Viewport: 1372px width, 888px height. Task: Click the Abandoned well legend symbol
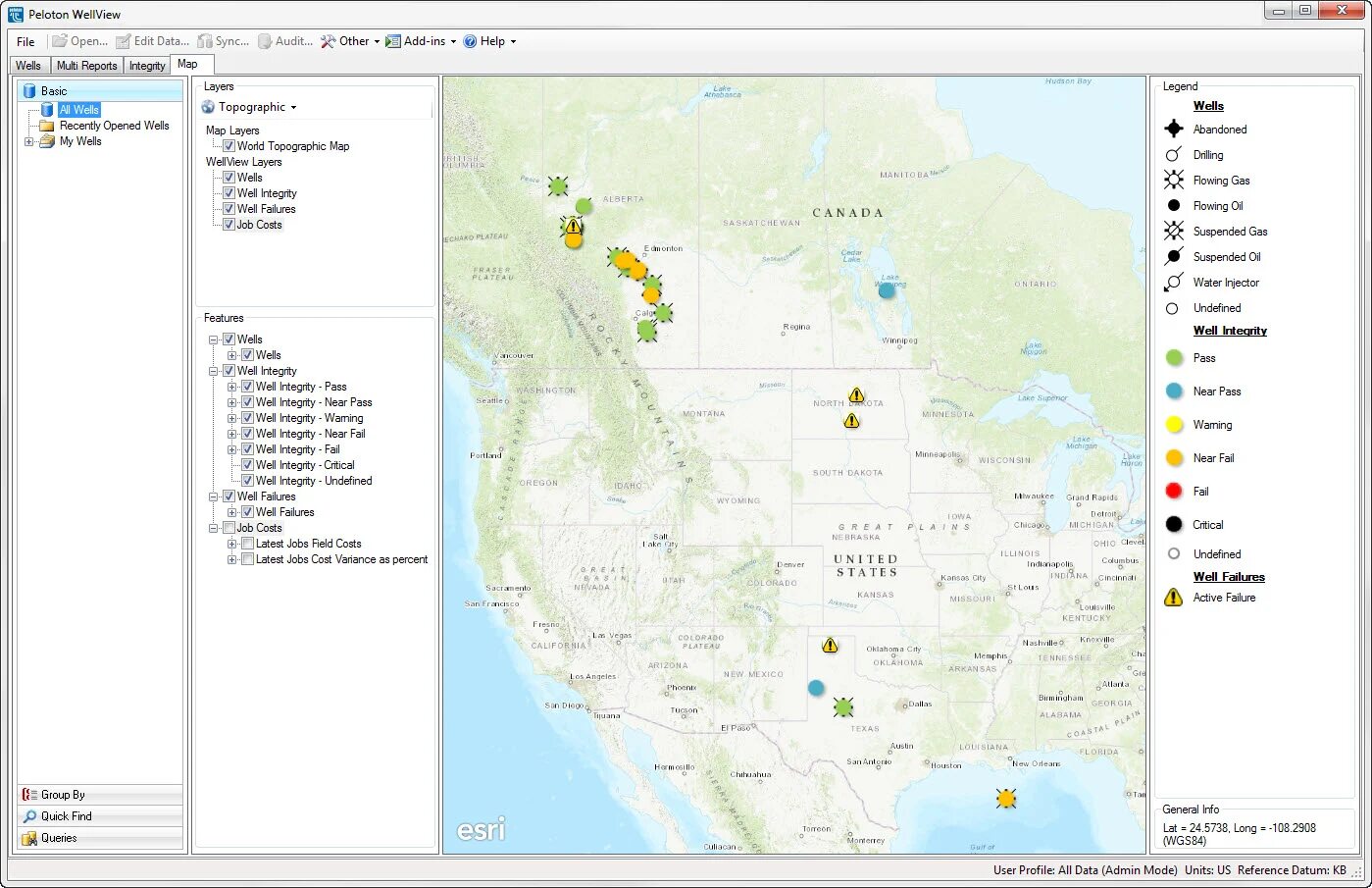[1173, 129]
